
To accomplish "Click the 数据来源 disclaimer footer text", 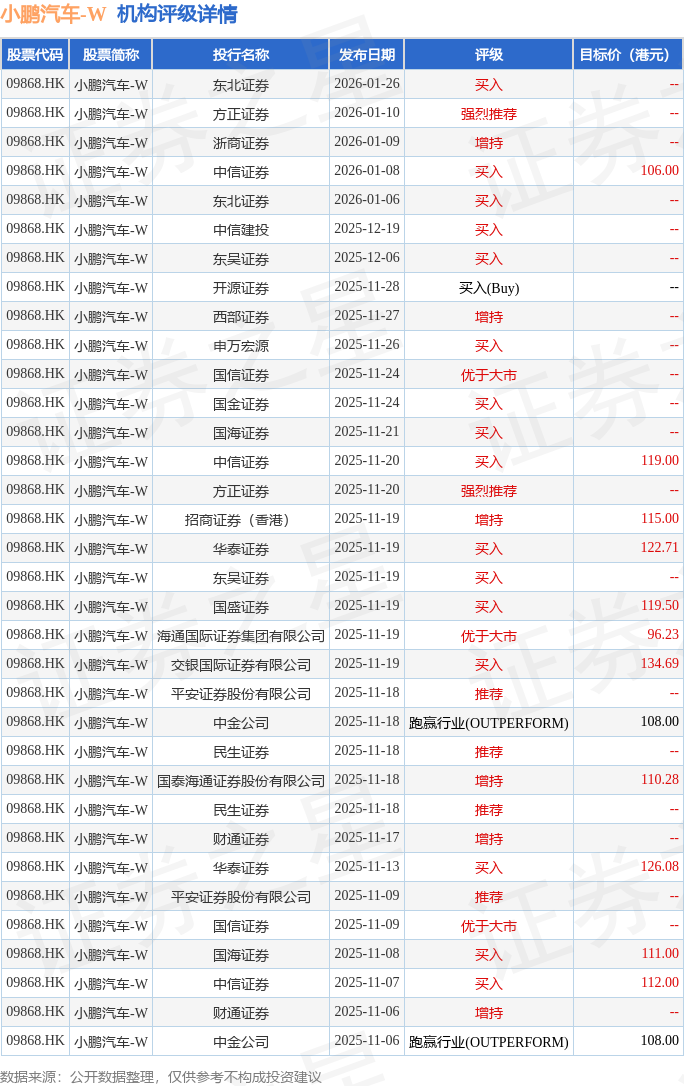I will point(161,1077).
